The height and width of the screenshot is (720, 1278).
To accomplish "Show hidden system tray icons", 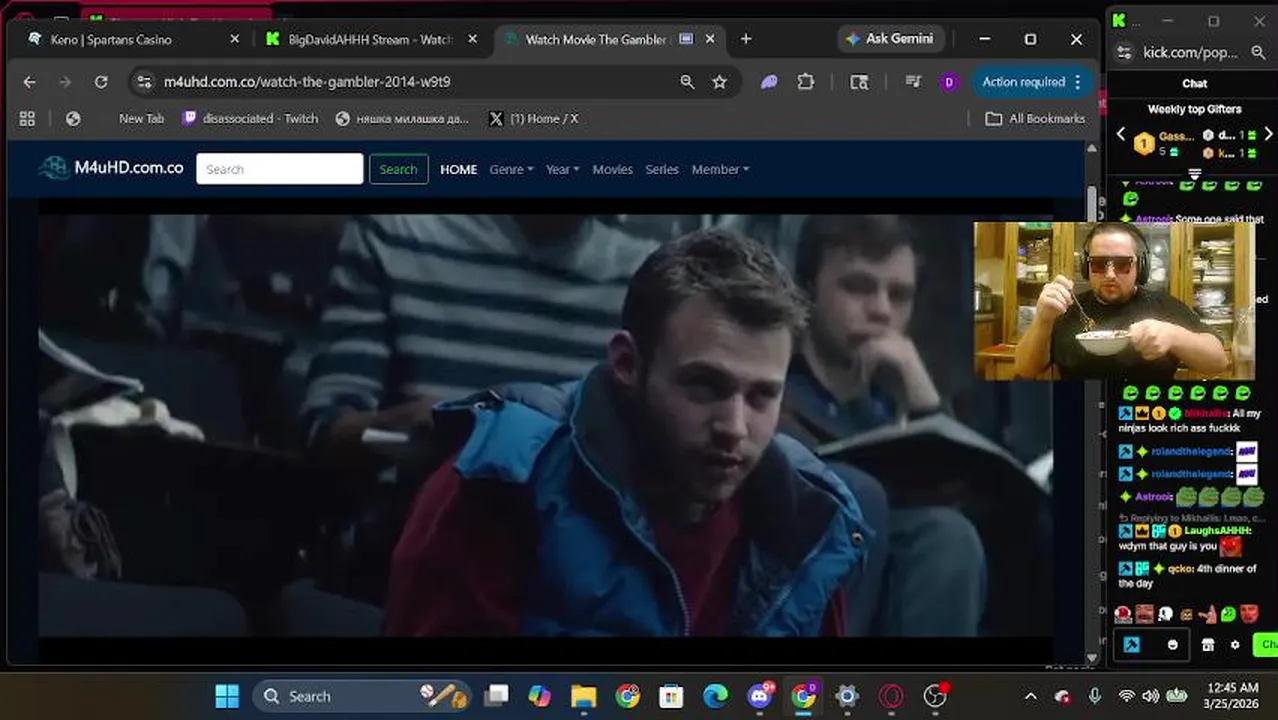I will 1031,696.
